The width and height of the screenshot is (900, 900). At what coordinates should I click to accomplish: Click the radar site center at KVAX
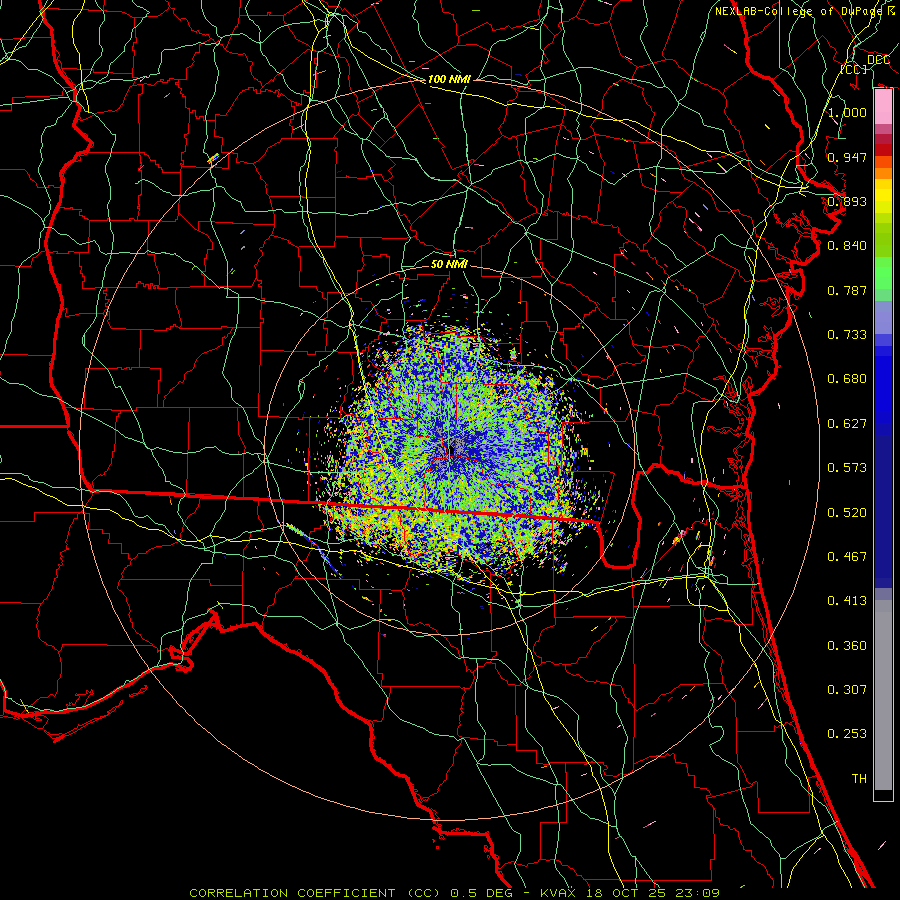click(450, 449)
